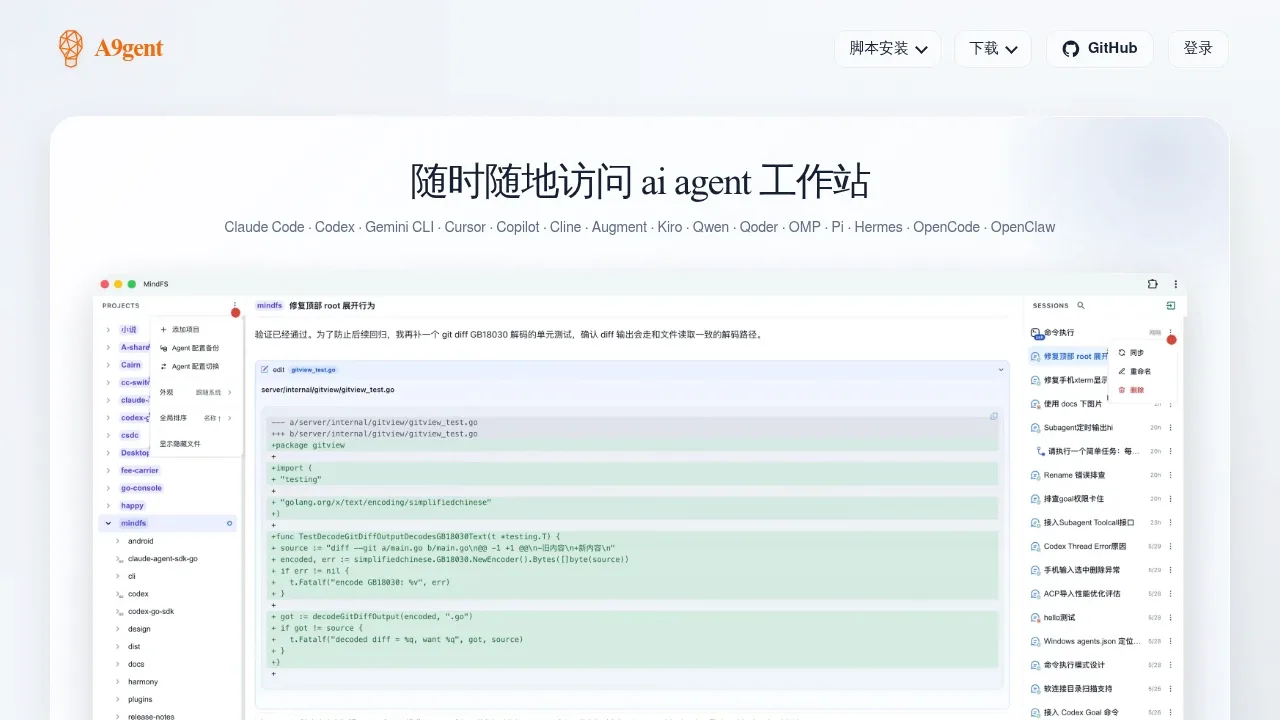
Task: Open kebab menu for Subagent定时输出hi session
Action: point(1171,427)
